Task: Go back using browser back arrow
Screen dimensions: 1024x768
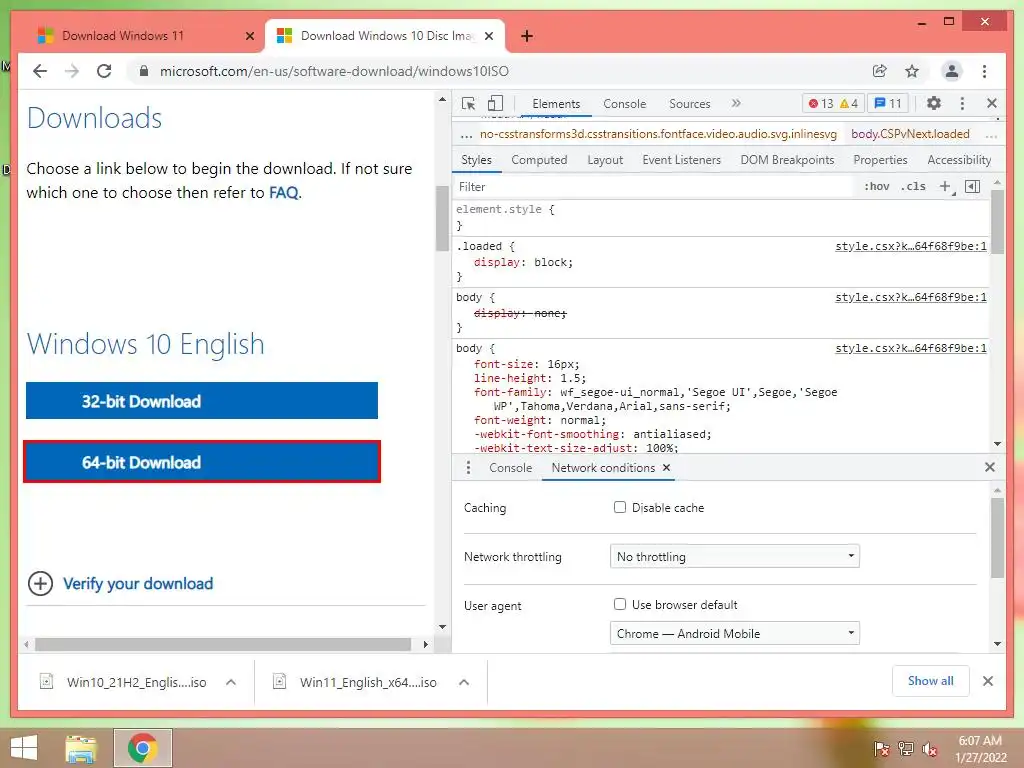Action: coord(40,71)
